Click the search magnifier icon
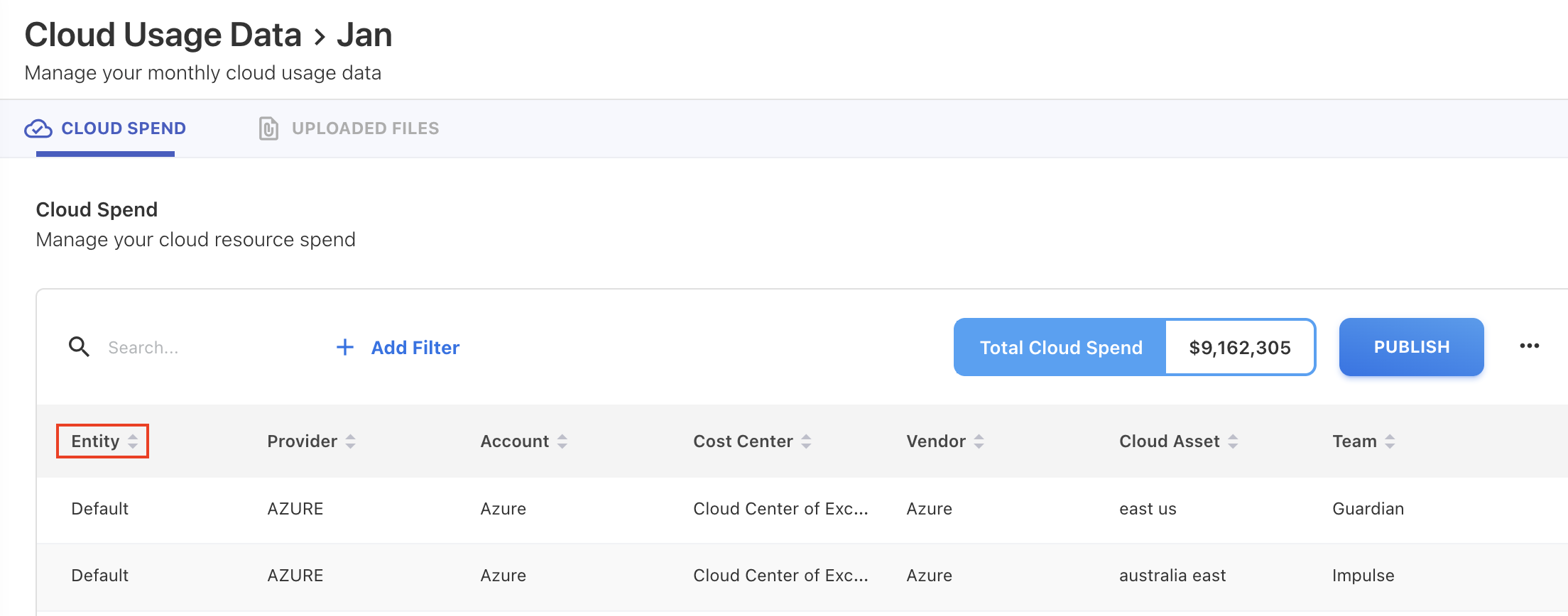 pyautogui.click(x=79, y=347)
